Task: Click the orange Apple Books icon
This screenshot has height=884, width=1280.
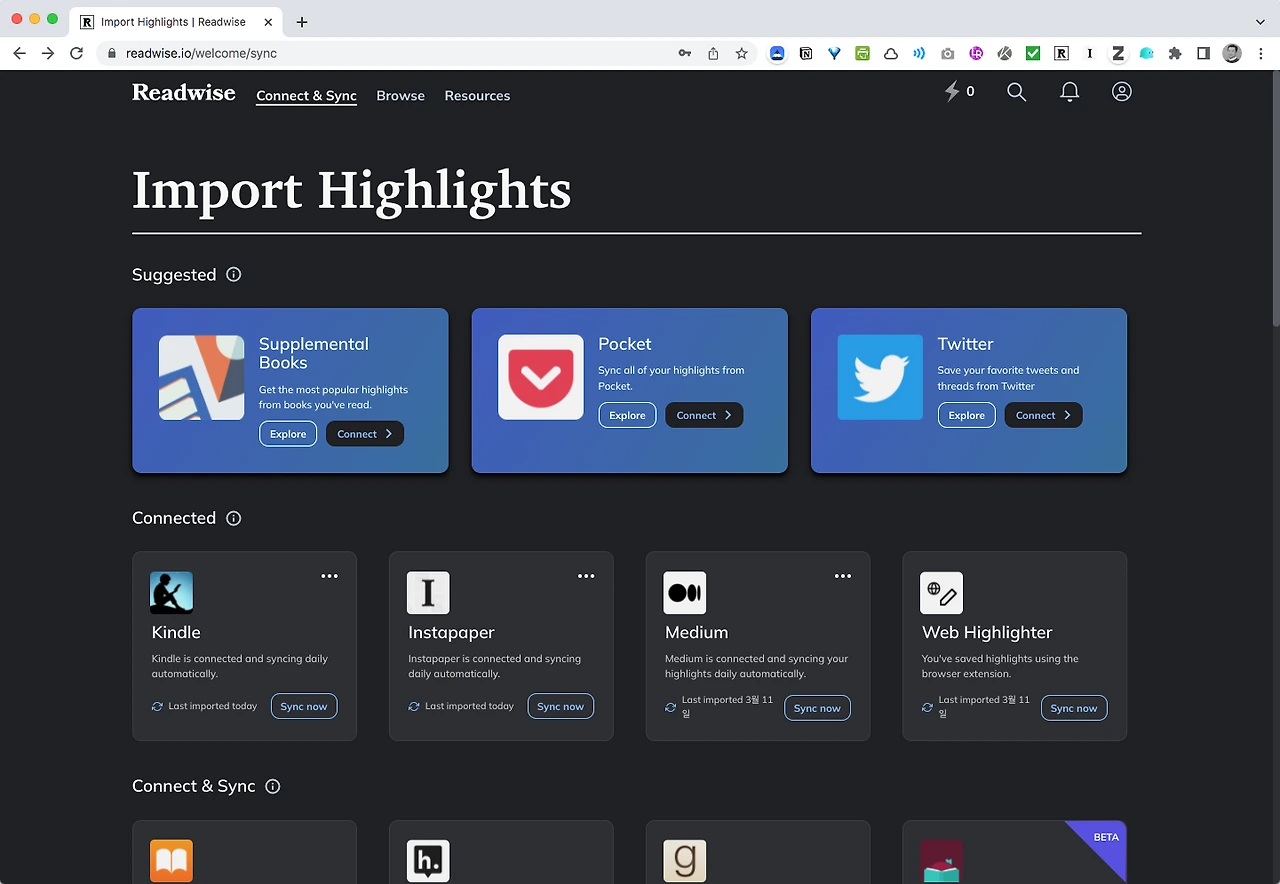Action: (x=172, y=861)
